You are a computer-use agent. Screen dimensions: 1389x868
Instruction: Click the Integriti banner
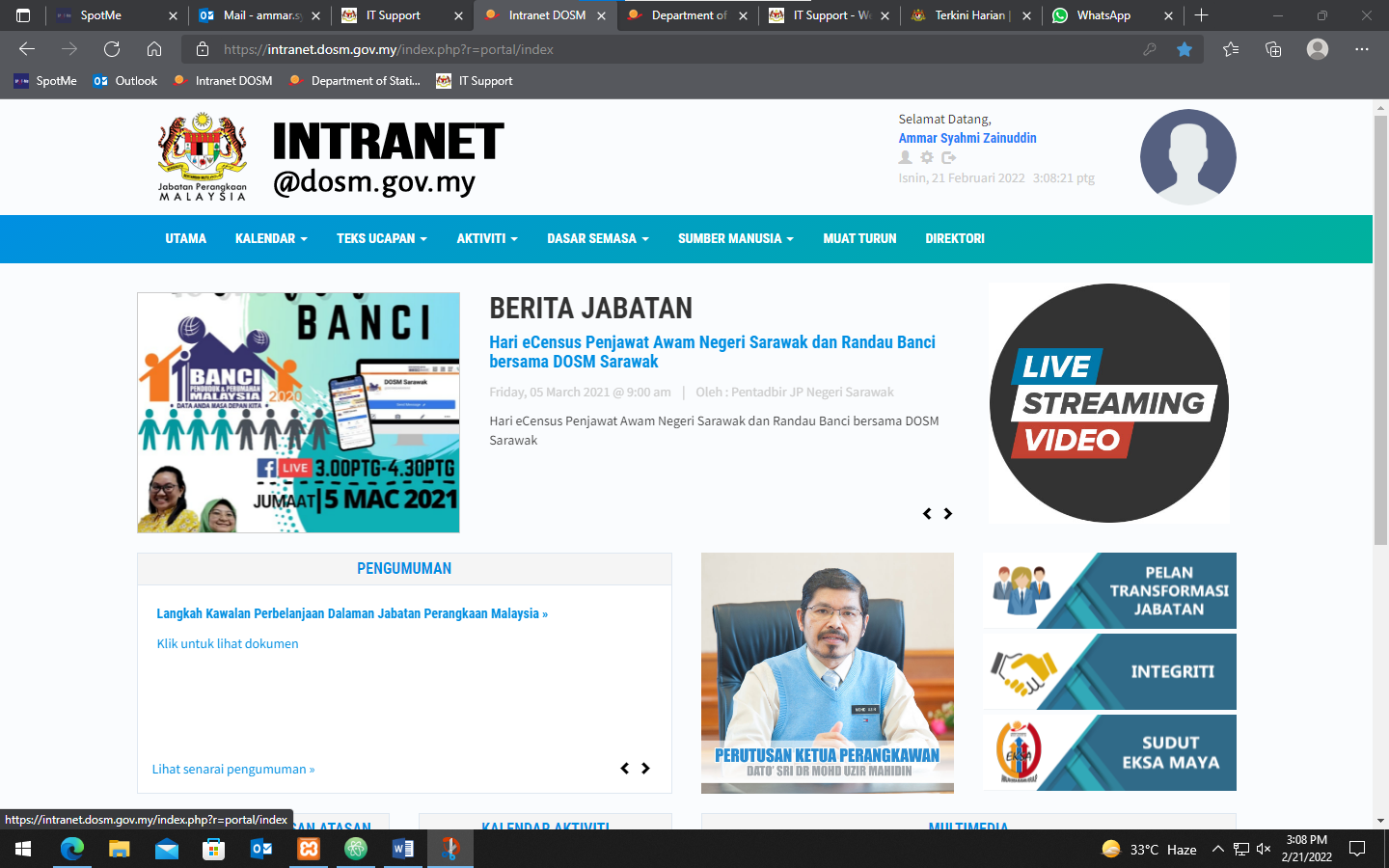pyautogui.click(x=1109, y=671)
